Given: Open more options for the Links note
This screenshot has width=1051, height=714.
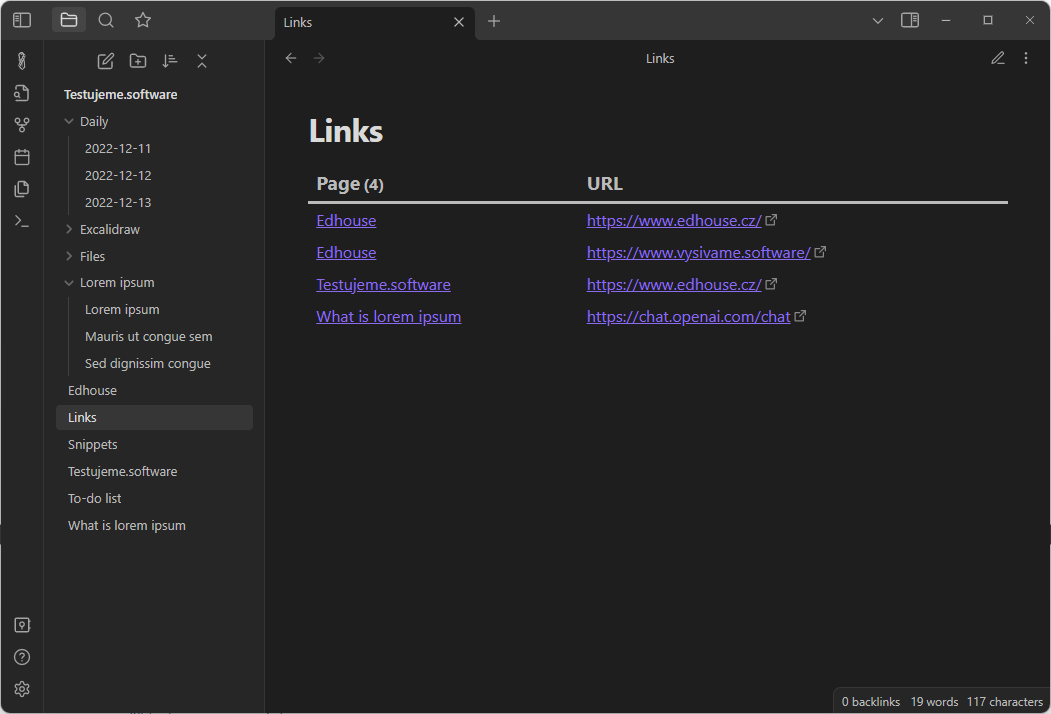Looking at the screenshot, I should point(1026,57).
